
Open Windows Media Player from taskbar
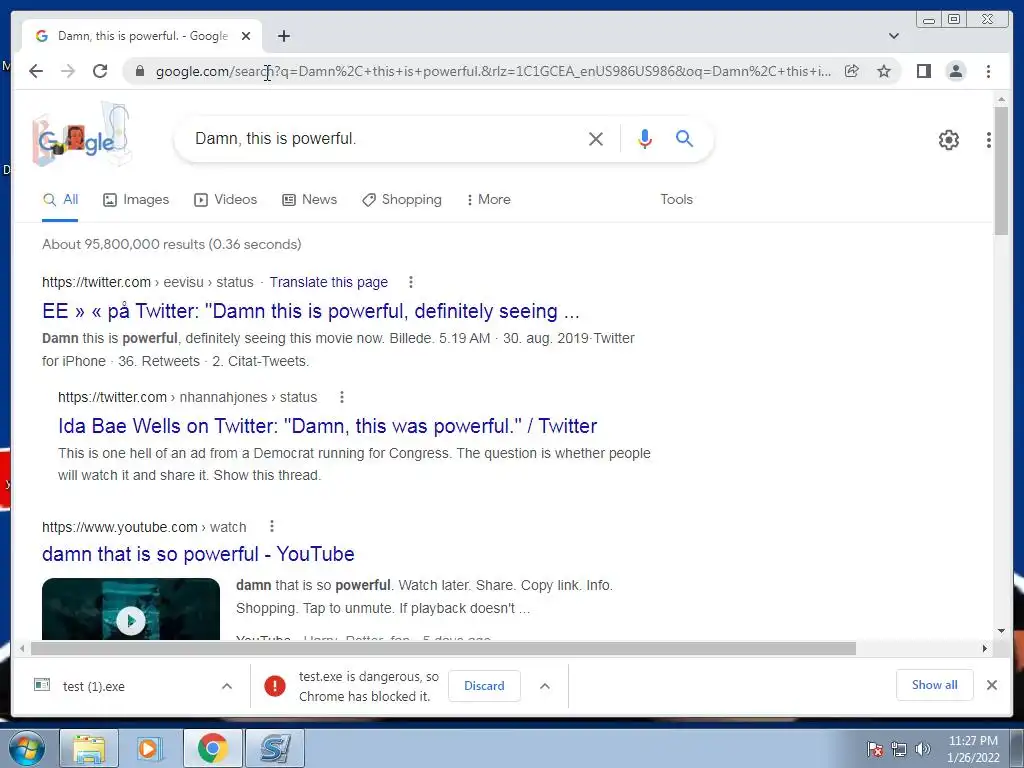(150, 748)
